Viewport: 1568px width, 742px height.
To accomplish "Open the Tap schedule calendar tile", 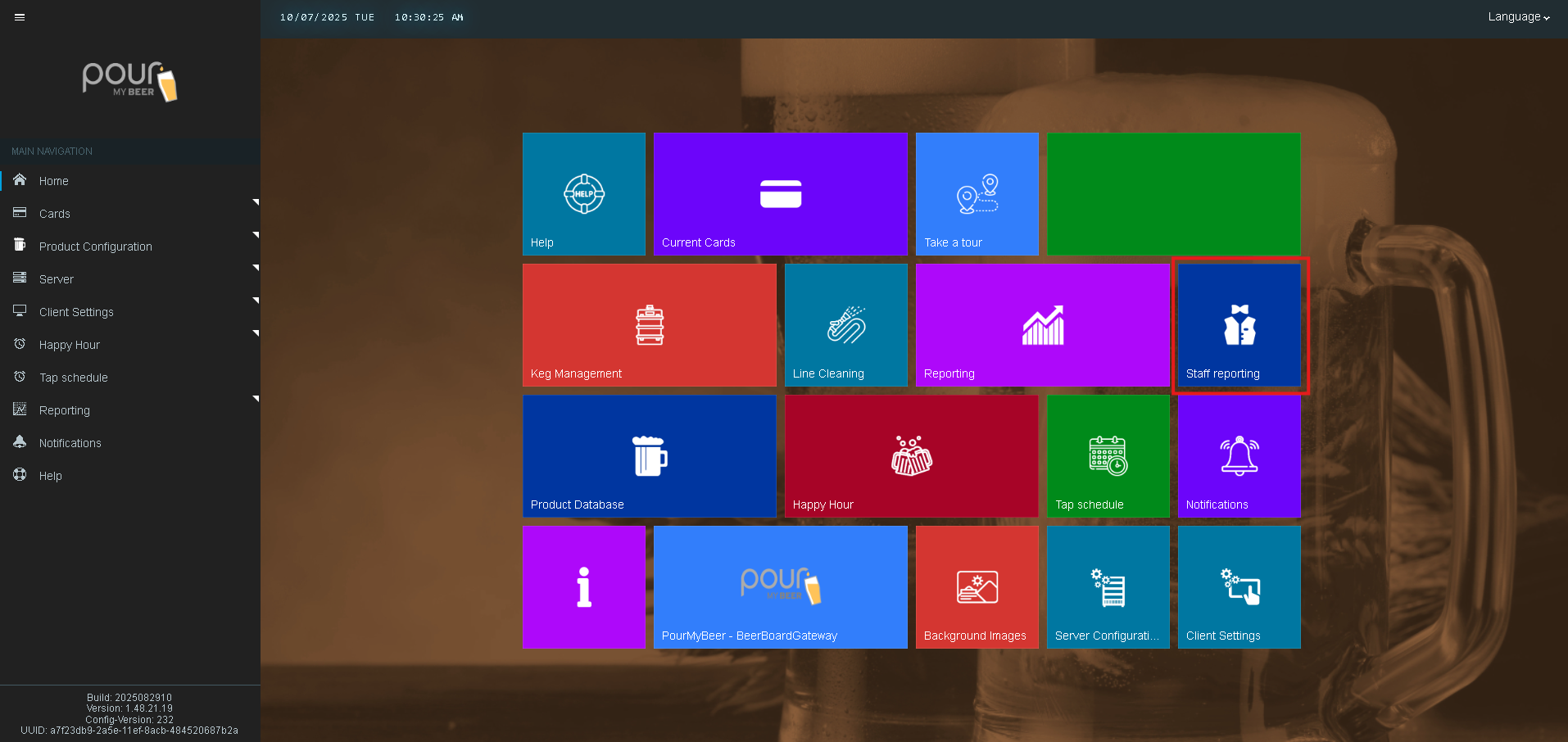I will point(1108,456).
